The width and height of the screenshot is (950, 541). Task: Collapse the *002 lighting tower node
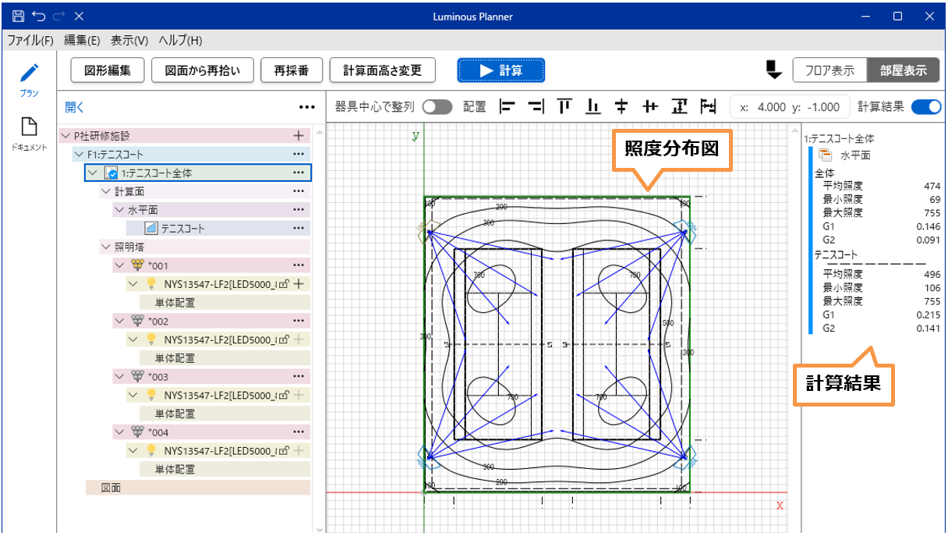coord(120,321)
